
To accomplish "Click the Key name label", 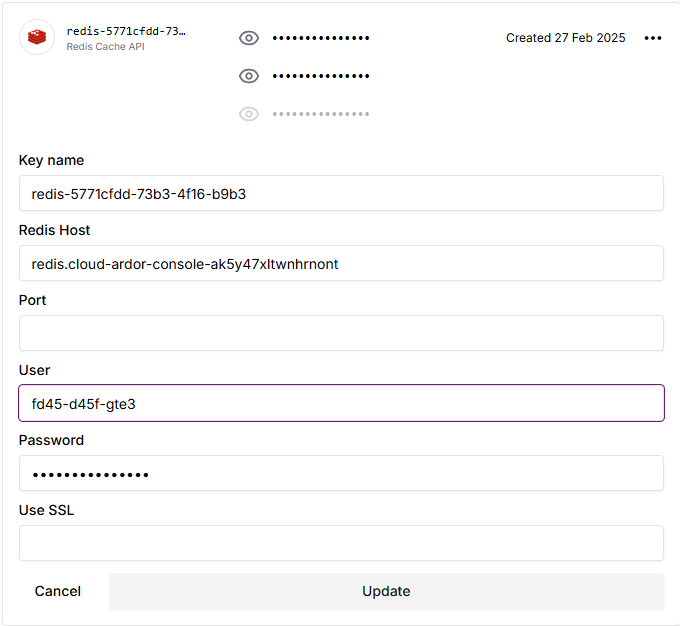I will click(51, 161).
